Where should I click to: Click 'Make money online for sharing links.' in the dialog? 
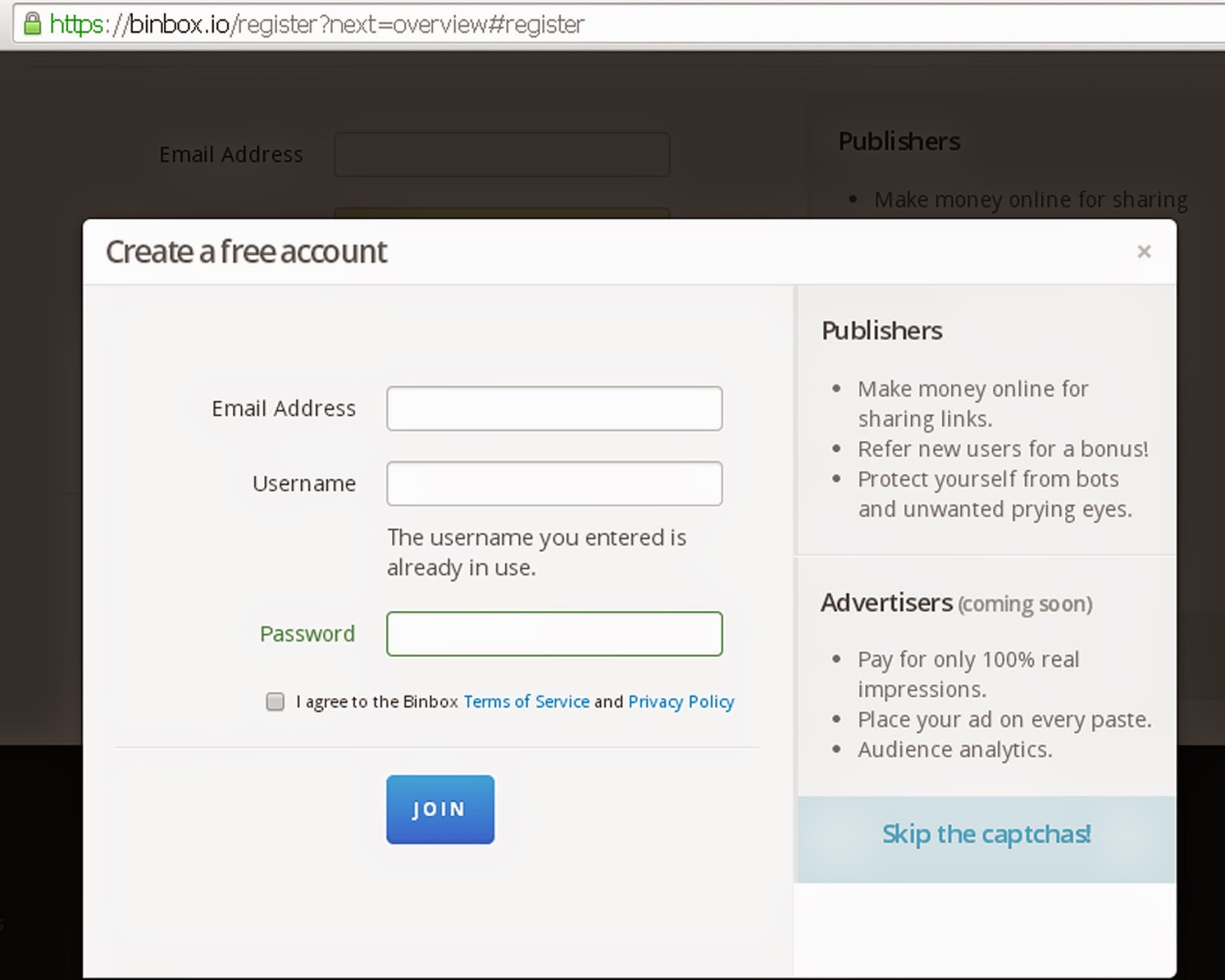point(972,403)
